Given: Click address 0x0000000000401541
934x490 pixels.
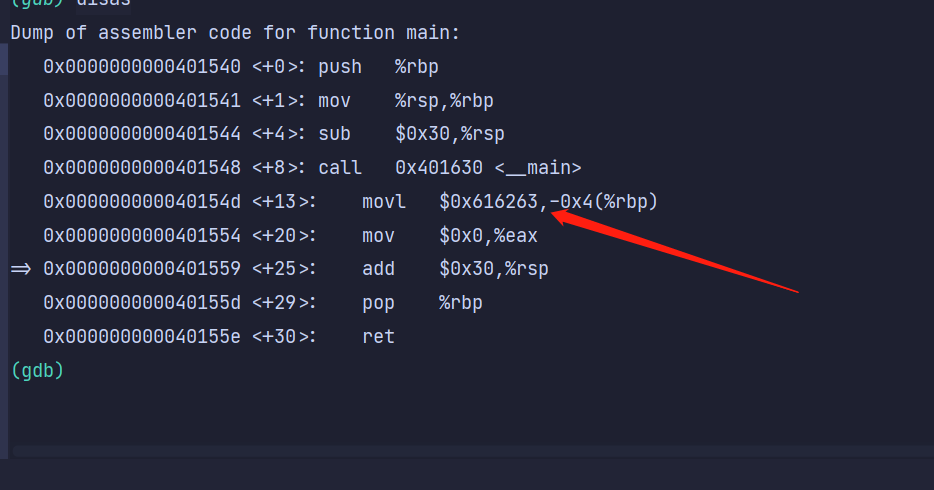Looking at the screenshot, I should [x=142, y=101].
